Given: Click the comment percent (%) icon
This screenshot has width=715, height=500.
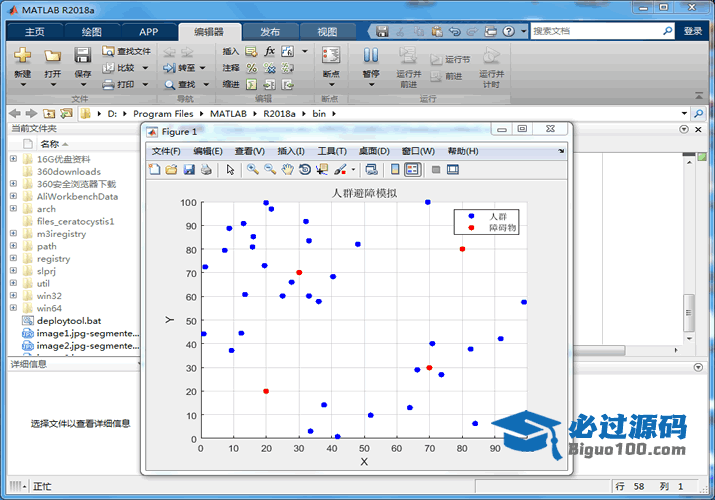Looking at the screenshot, I should [251, 68].
